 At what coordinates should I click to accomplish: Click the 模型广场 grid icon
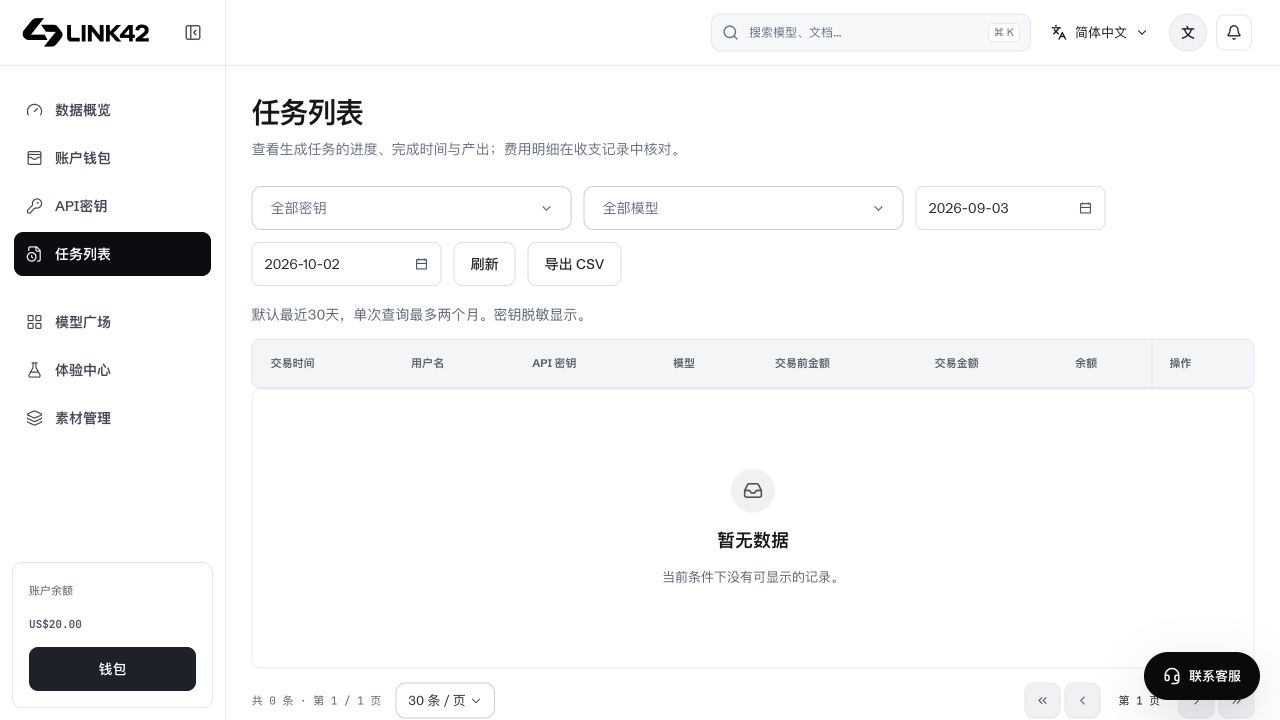(x=35, y=322)
